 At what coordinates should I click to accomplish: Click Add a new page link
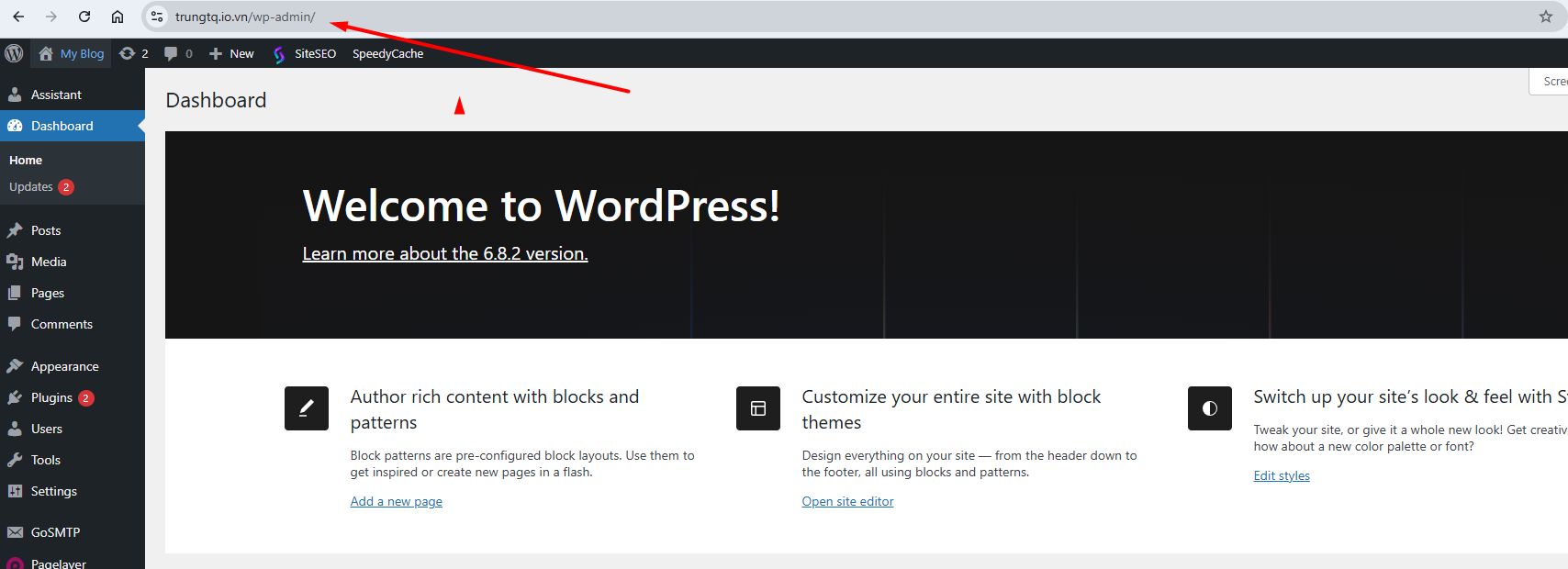pos(396,501)
